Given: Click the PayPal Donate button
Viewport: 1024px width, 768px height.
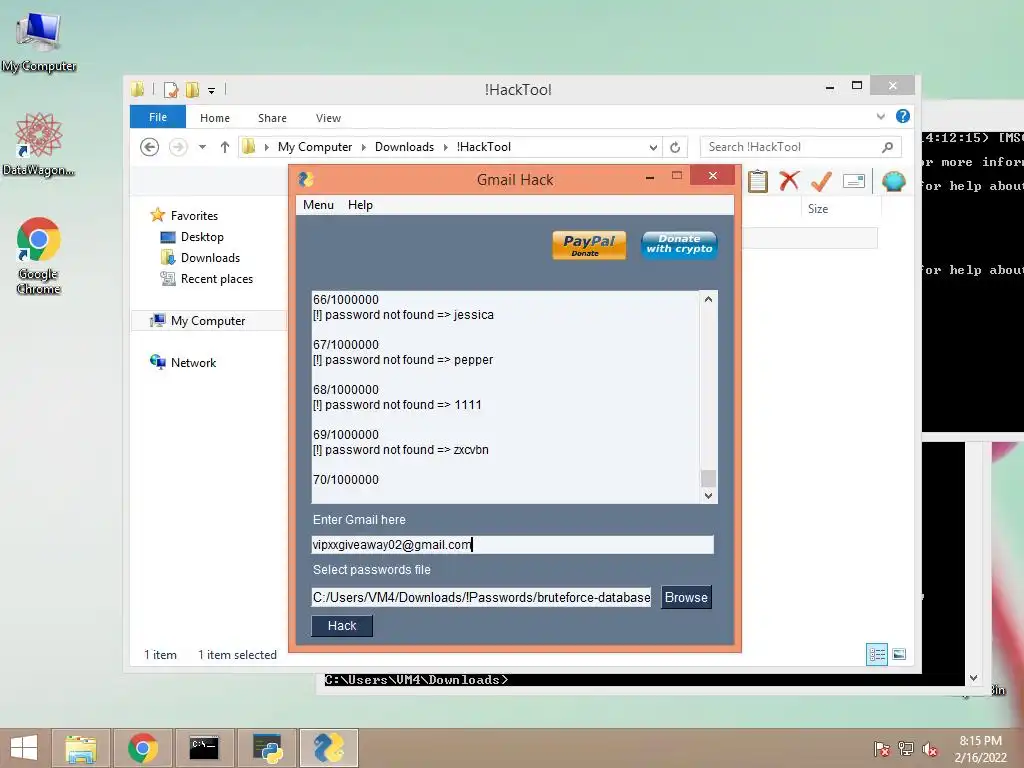Looking at the screenshot, I should tap(589, 245).
